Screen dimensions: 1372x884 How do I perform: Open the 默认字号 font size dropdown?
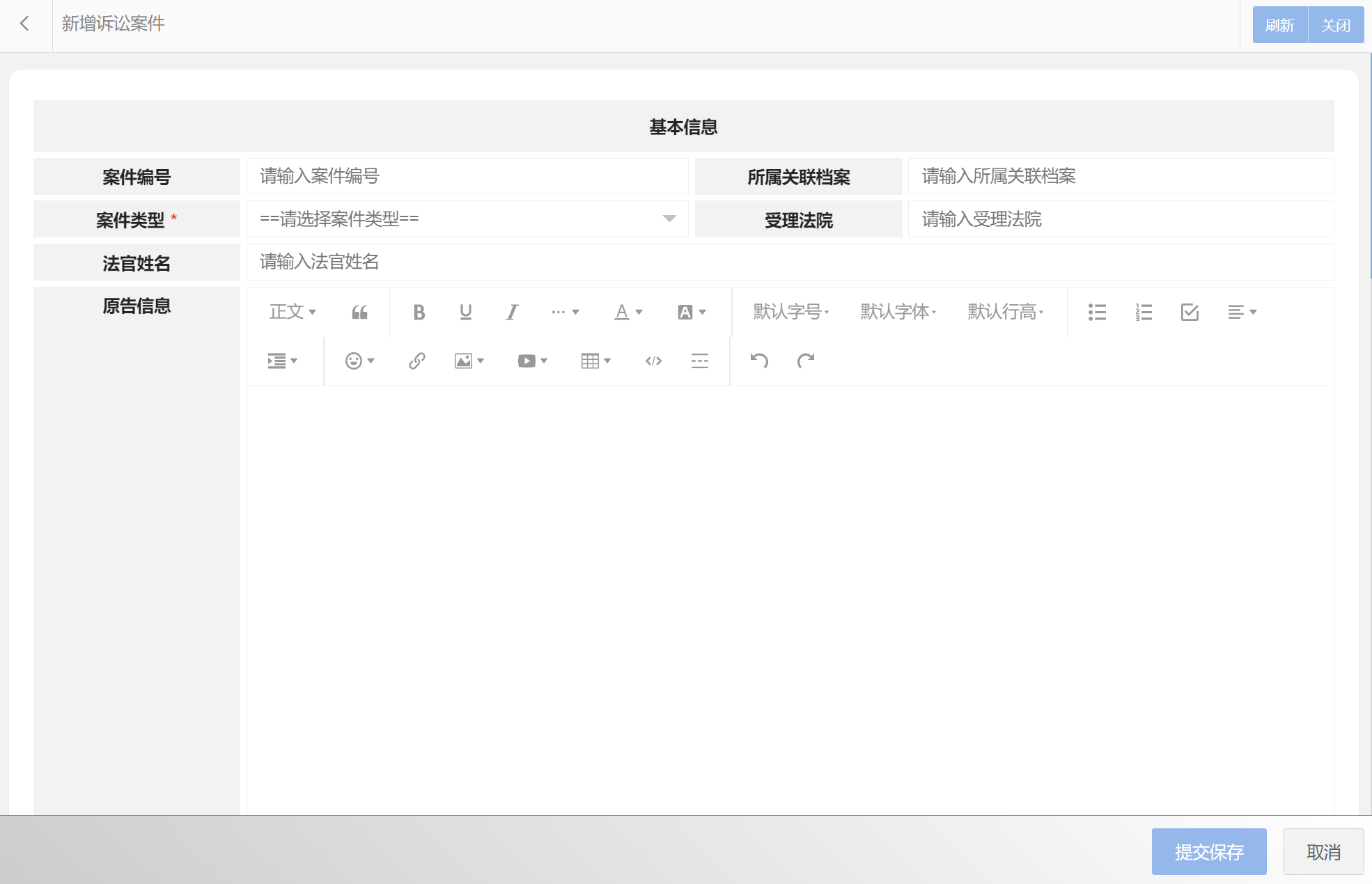pos(790,312)
